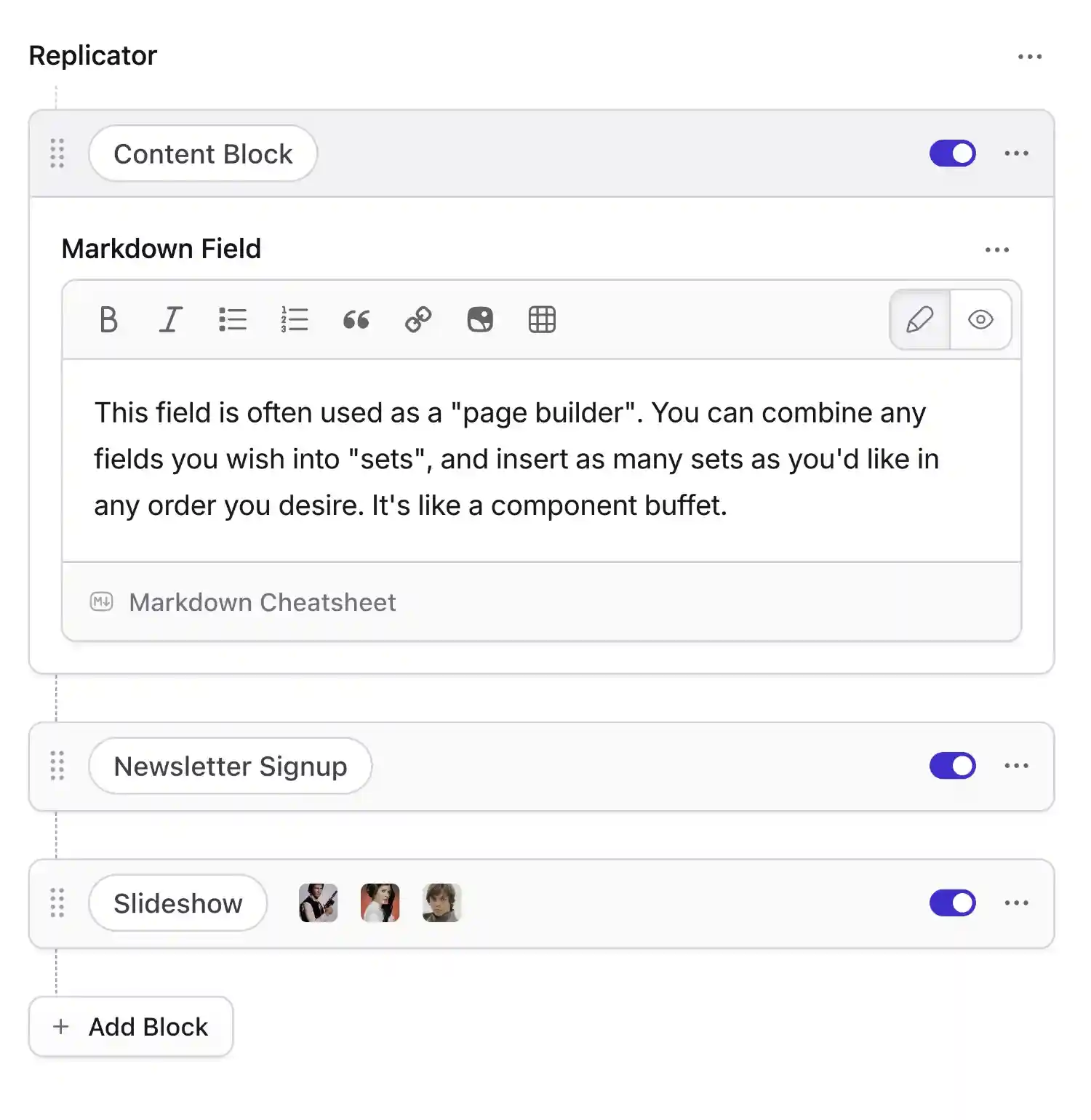Select the Han Solo slideshow thumbnail
The height and width of the screenshot is (1120, 1091).
point(317,903)
